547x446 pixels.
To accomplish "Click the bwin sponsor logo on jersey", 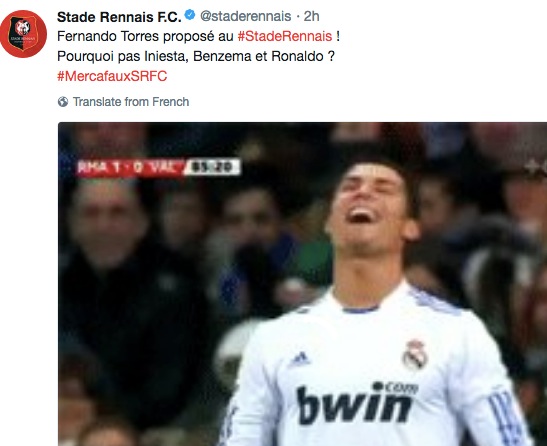I will click(357, 403).
